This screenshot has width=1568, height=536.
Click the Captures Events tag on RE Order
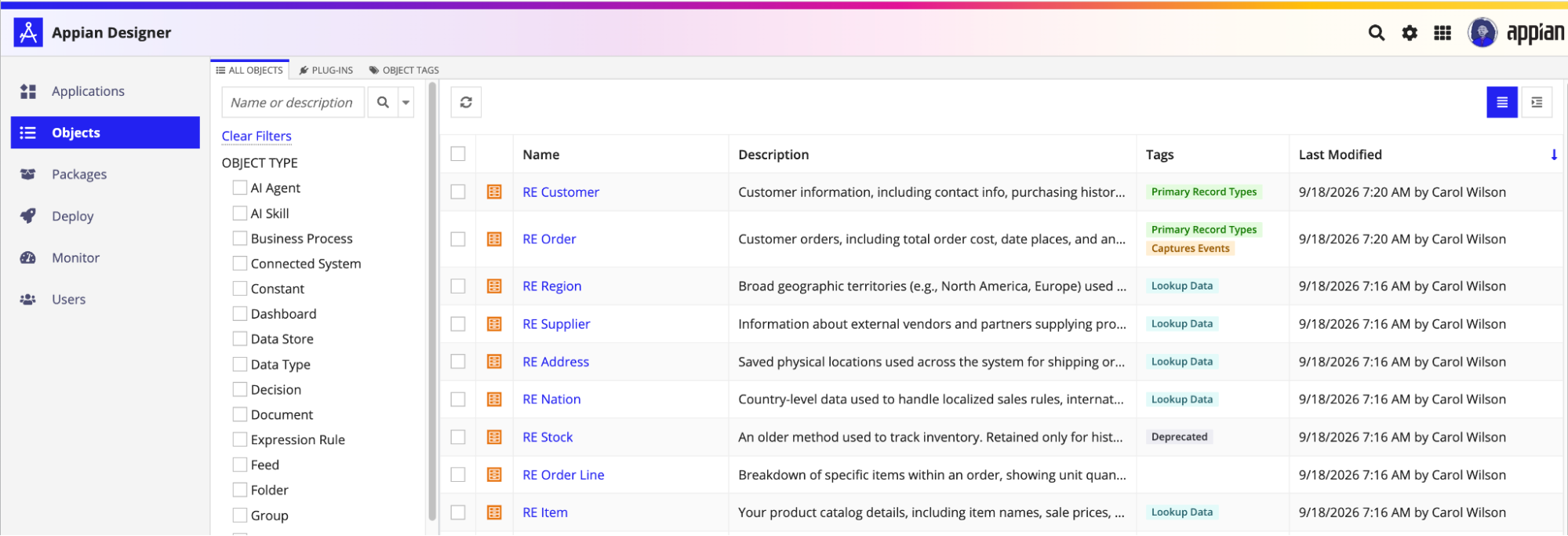pyautogui.click(x=1190, y=249)
